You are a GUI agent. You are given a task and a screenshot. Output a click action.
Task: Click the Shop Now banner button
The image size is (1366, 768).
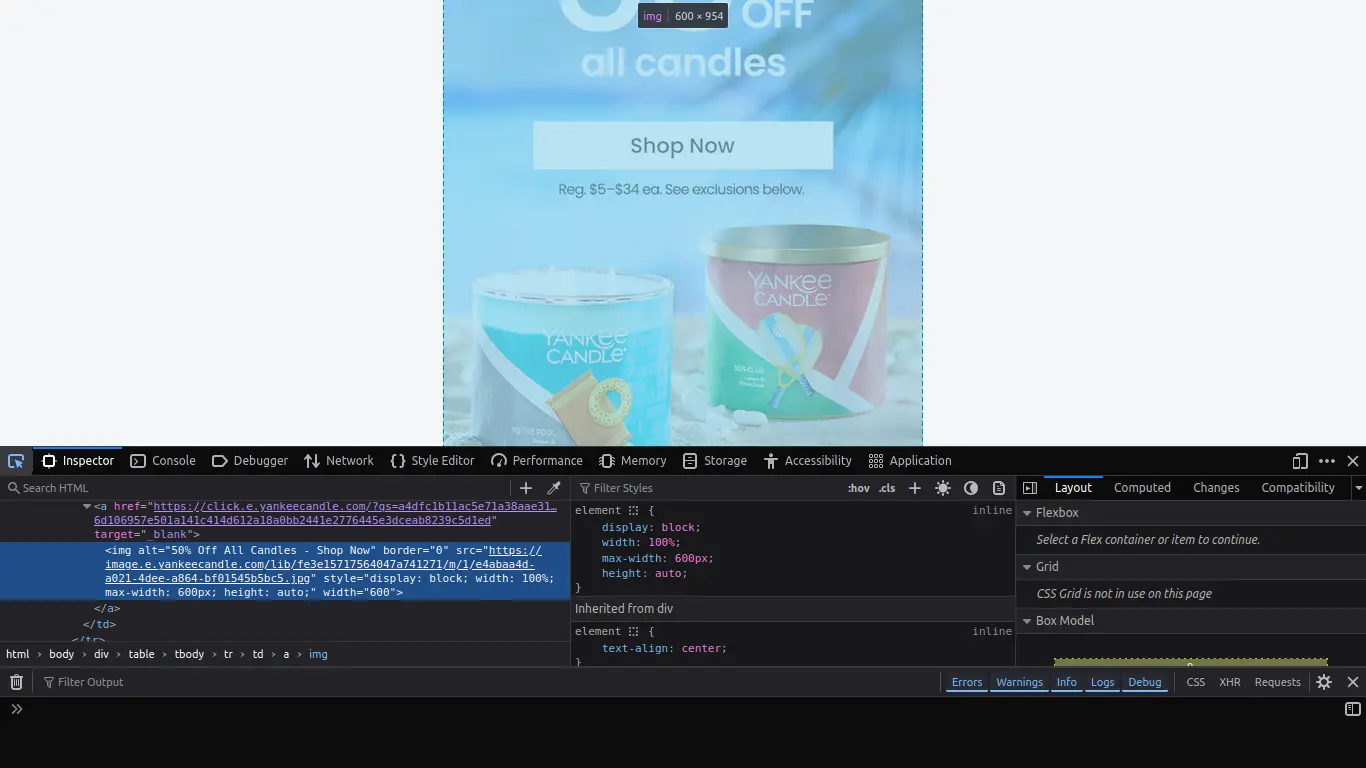point(683,145)
